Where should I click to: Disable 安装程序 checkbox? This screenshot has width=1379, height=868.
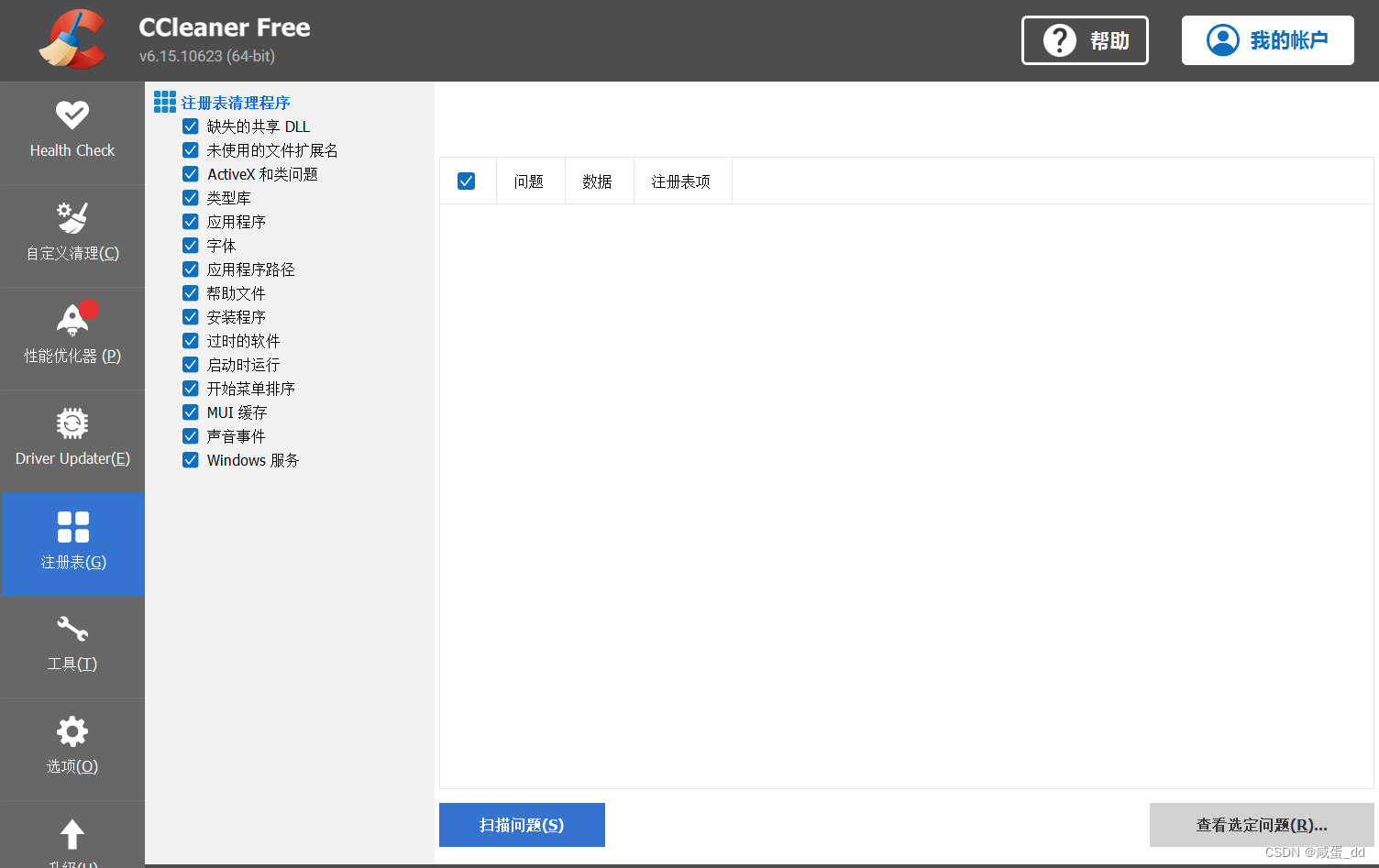pos(191,317)
